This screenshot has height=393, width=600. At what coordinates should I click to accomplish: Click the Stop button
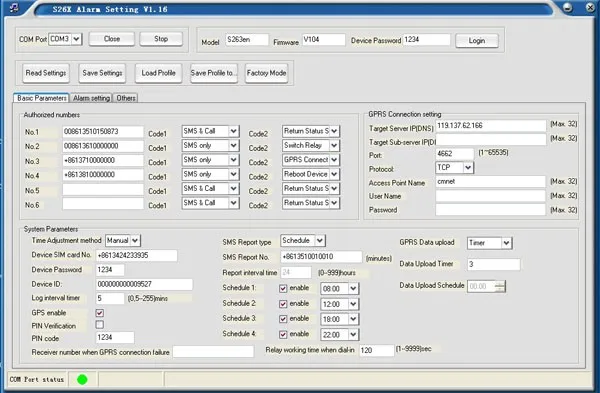click(161, 39)
